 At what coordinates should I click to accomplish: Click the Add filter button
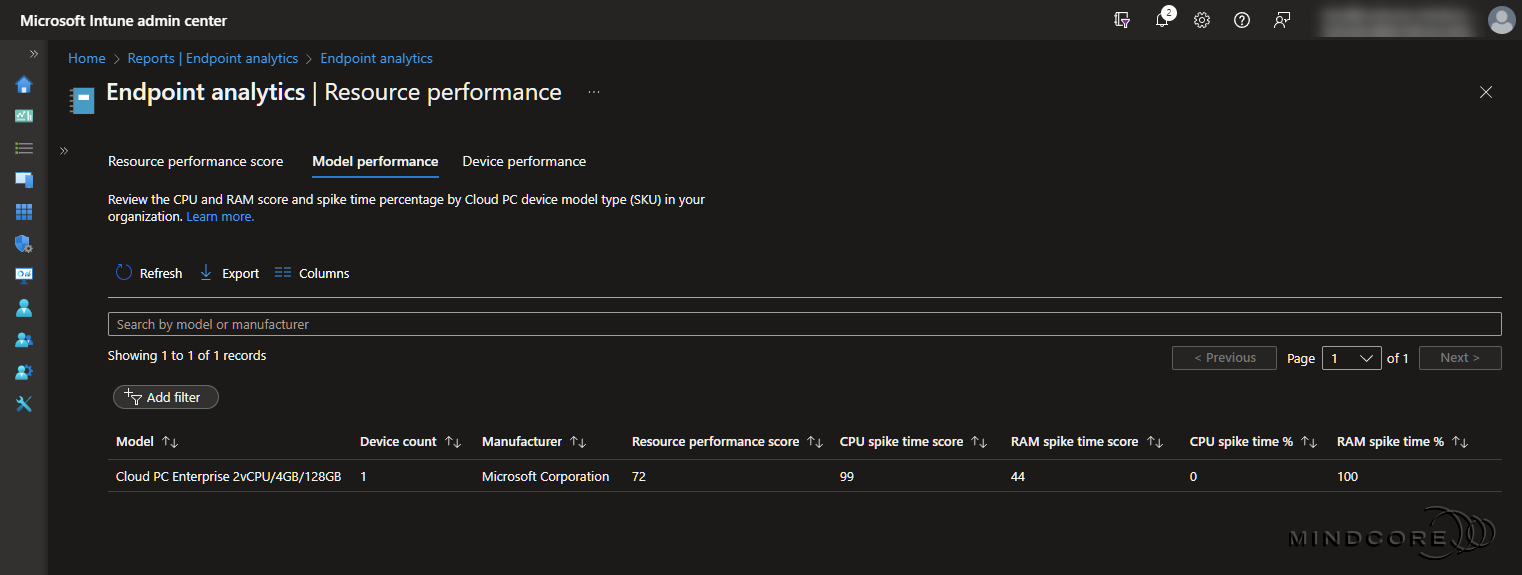(165, 397)
